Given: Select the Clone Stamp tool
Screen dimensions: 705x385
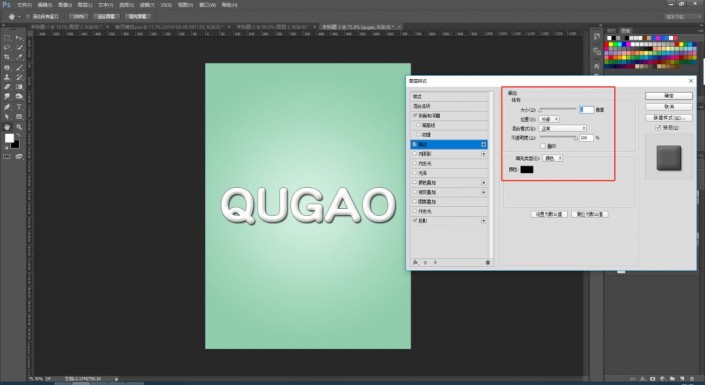Looking at the screenshot, I should 7,77.
